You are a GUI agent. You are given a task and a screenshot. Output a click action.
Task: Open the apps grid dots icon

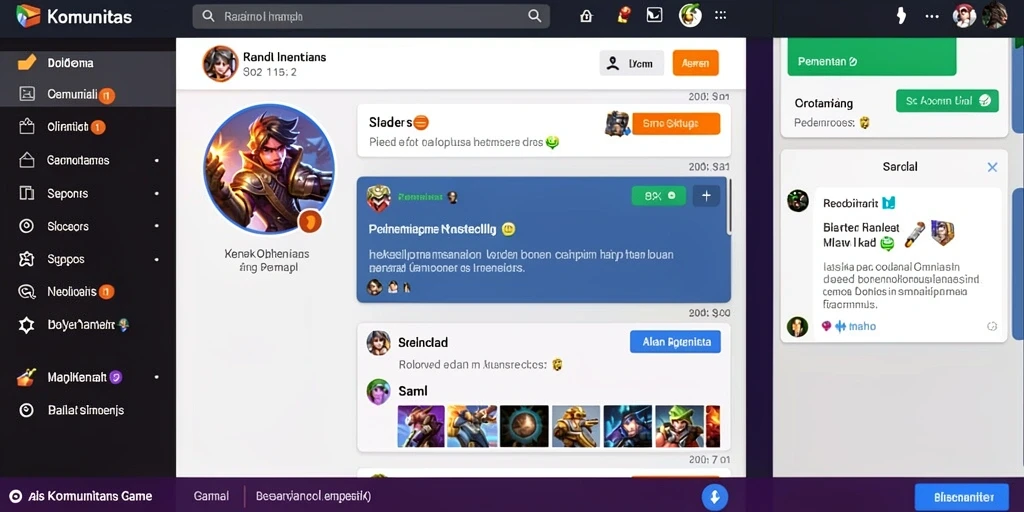pyautogui.click(x=720, y=15)
